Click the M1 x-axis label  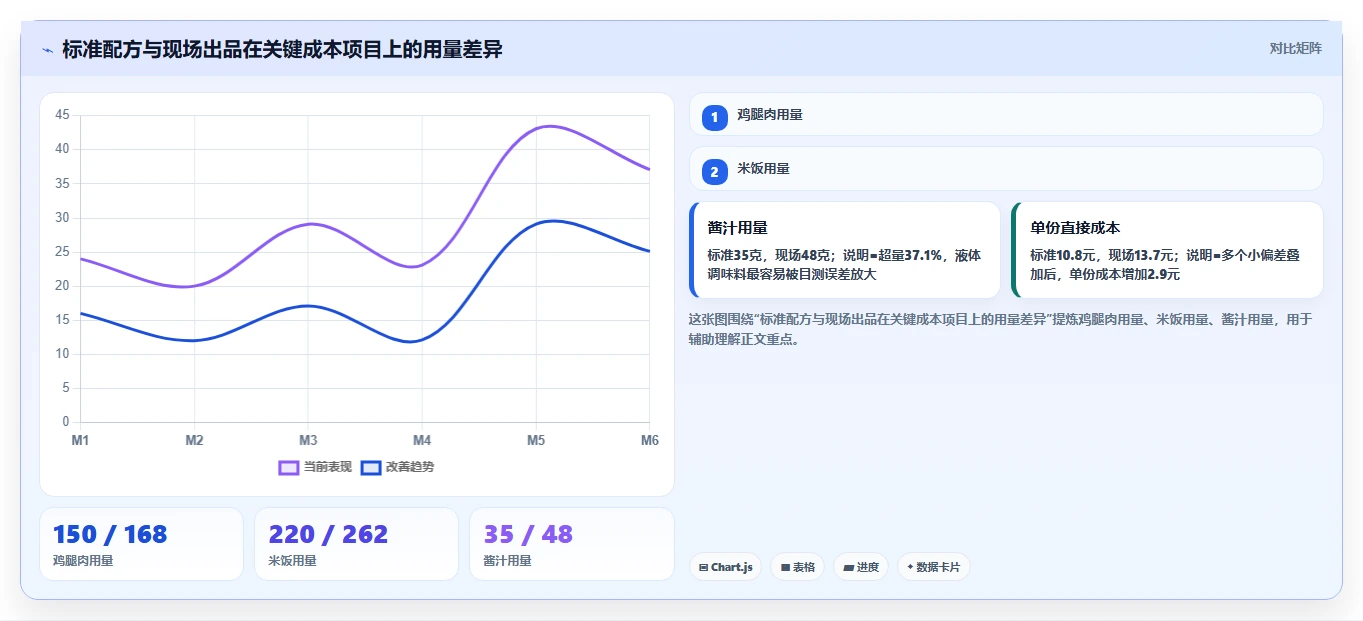point(80,440)
